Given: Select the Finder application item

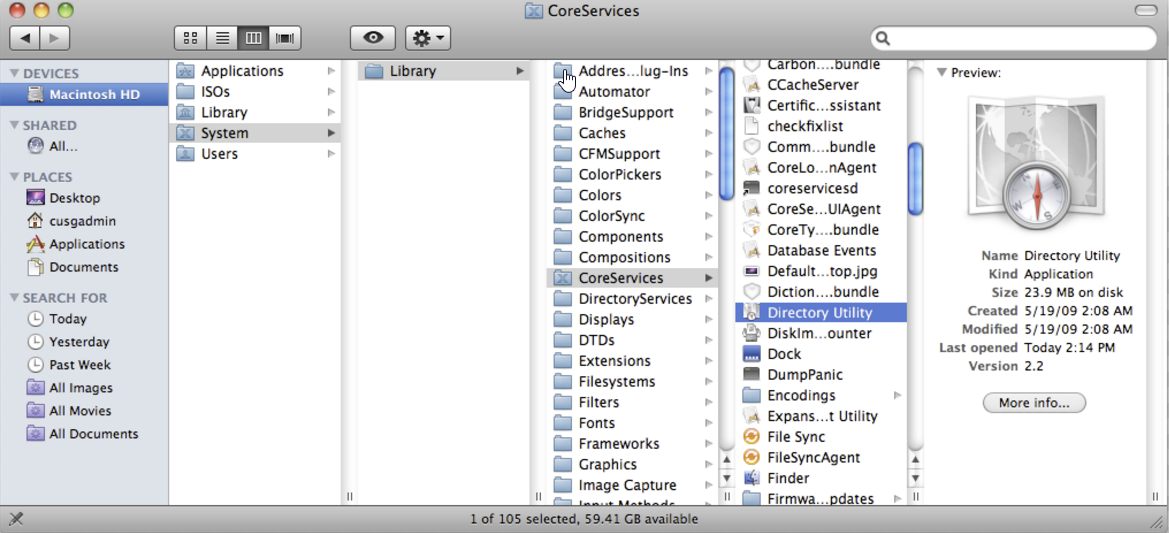Looking at the screenshot, I should click(821, 479).
